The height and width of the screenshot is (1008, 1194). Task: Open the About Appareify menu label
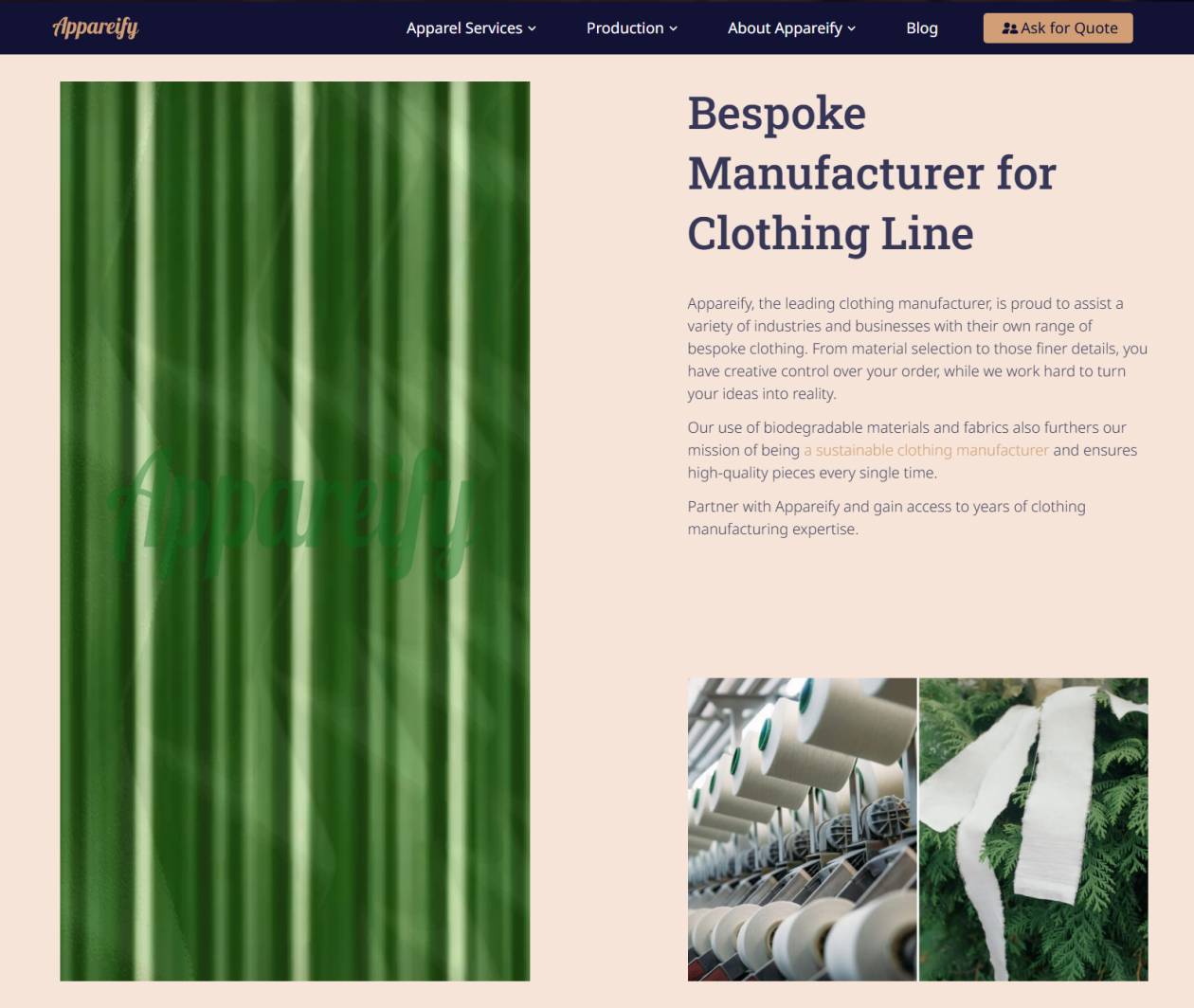[x=785, y=28]
